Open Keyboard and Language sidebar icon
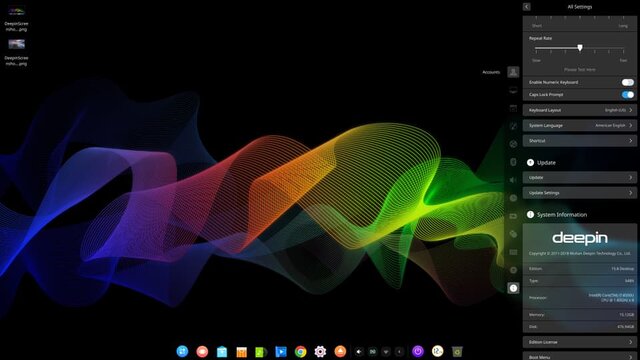Viewport: 640px width, 360px height. (x=513, y=252)
